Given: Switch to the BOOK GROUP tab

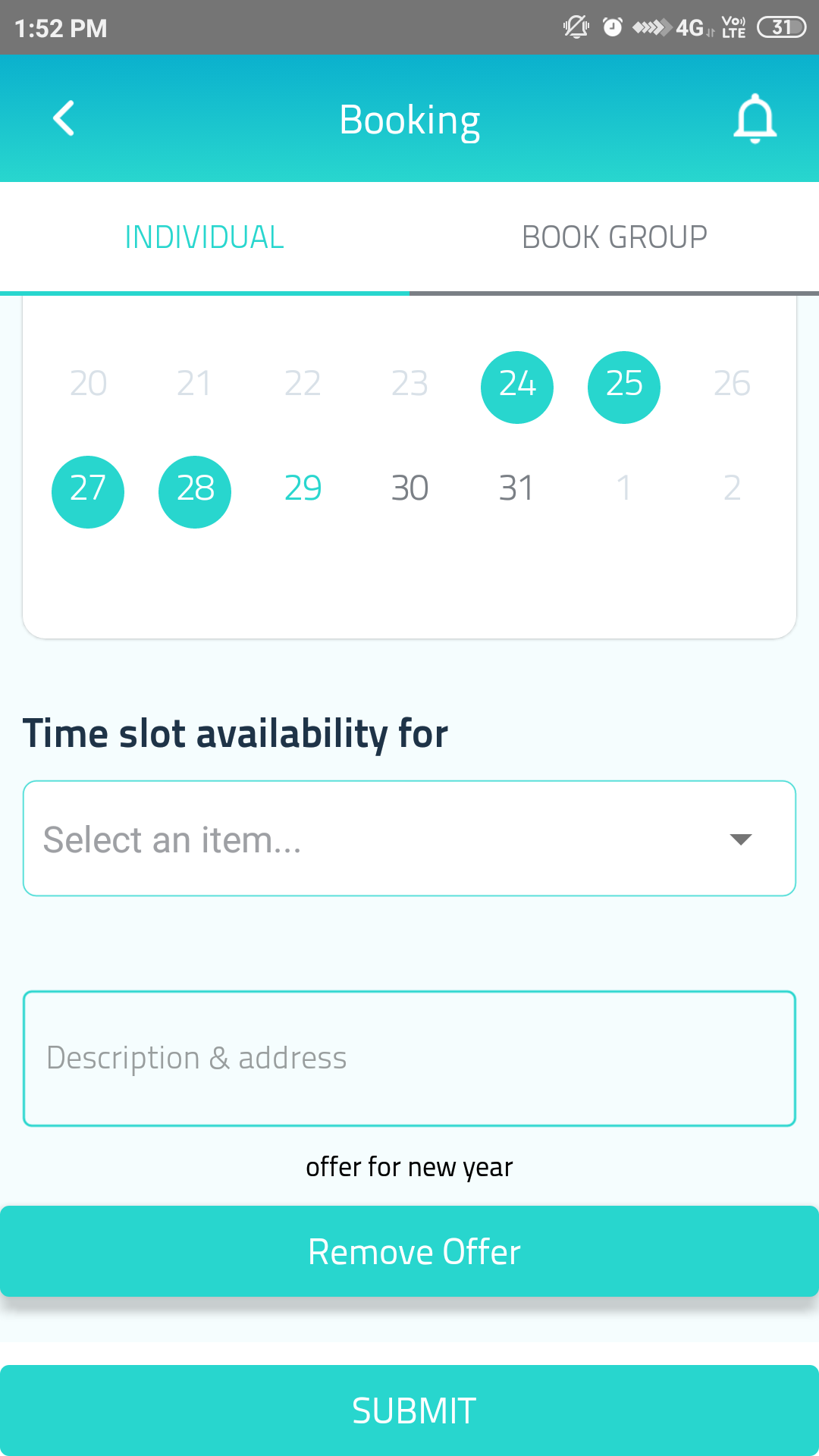Looking at the screenshot, I should (614, 237).
